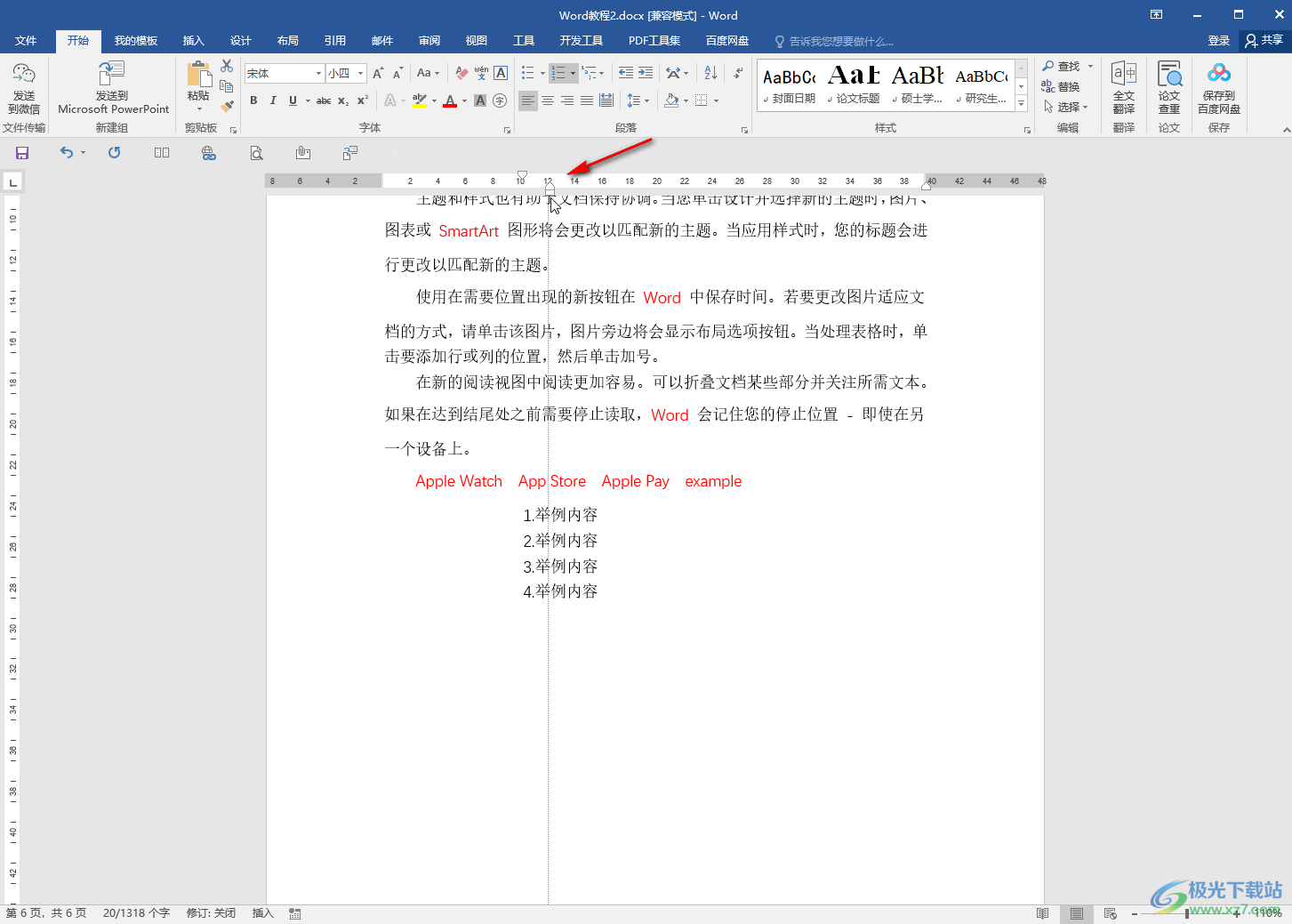Increase font size with grow font icon

click(378, 73)
